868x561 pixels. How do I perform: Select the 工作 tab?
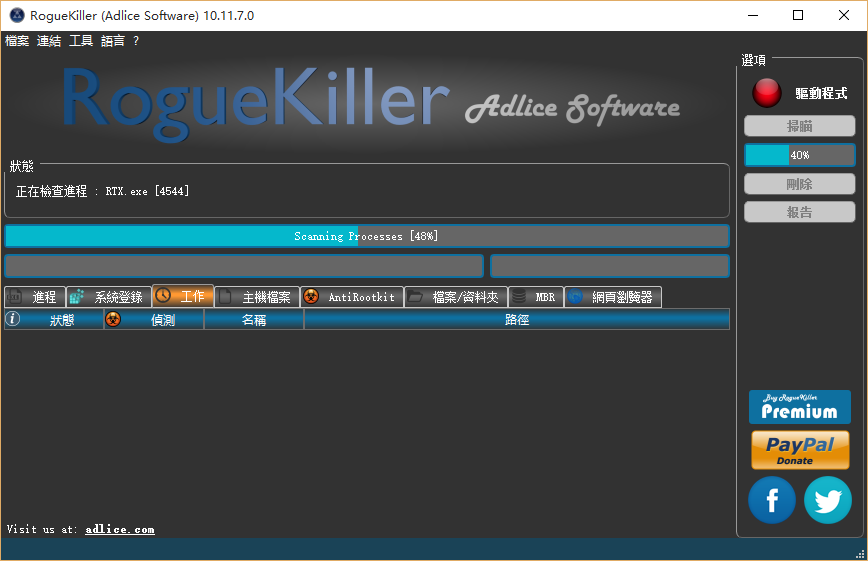tap(183, 296)
